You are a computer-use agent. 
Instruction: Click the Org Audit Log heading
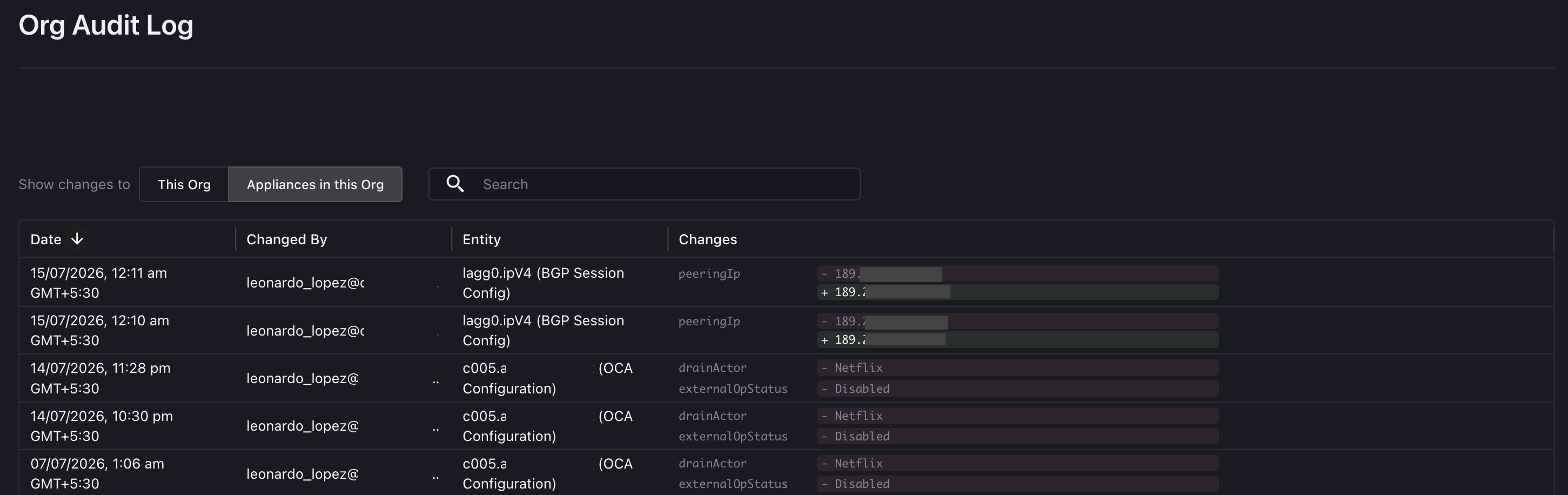click(x=106, y=25)
